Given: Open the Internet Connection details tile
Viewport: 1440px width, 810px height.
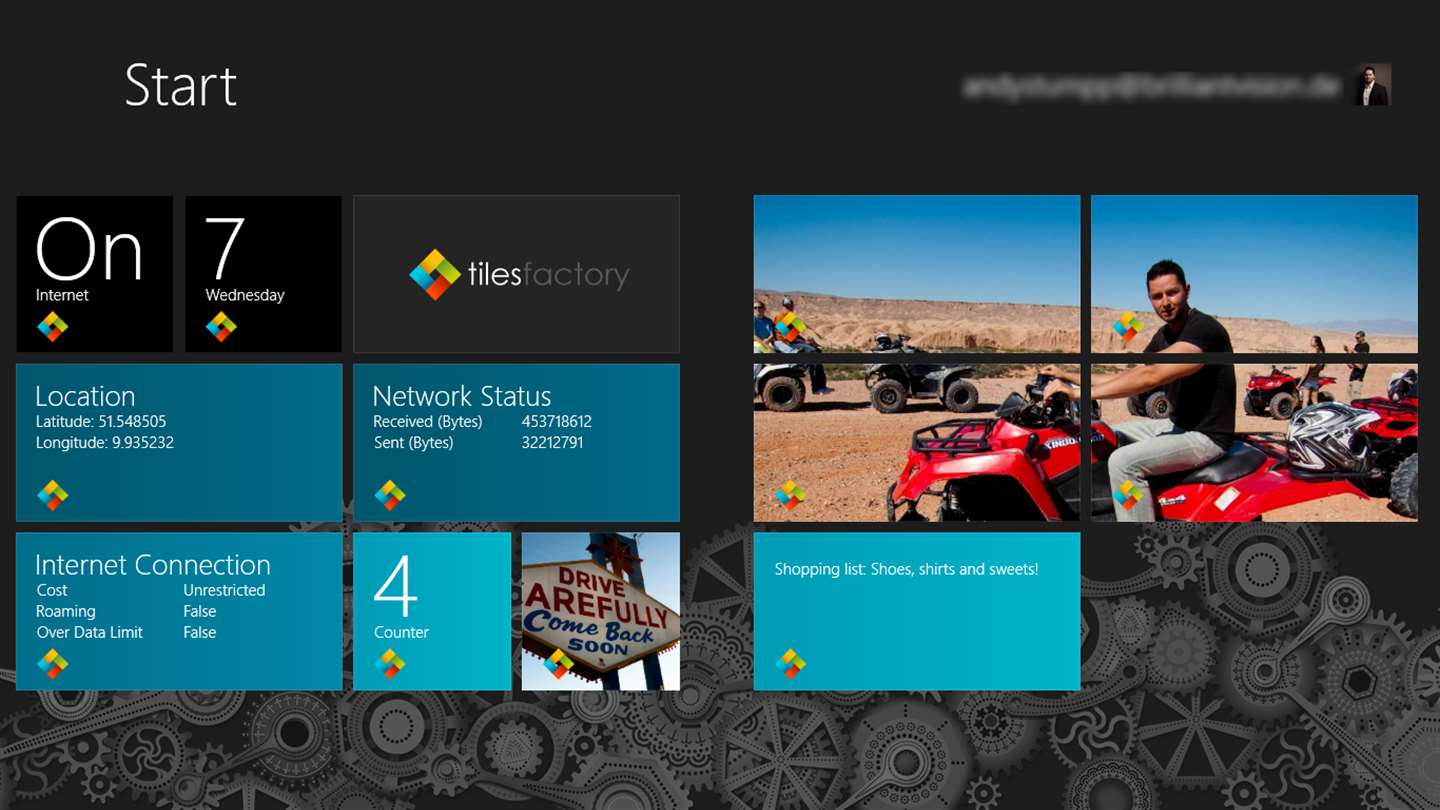Looking at the screenshot, I should click(x=179, y=611).
